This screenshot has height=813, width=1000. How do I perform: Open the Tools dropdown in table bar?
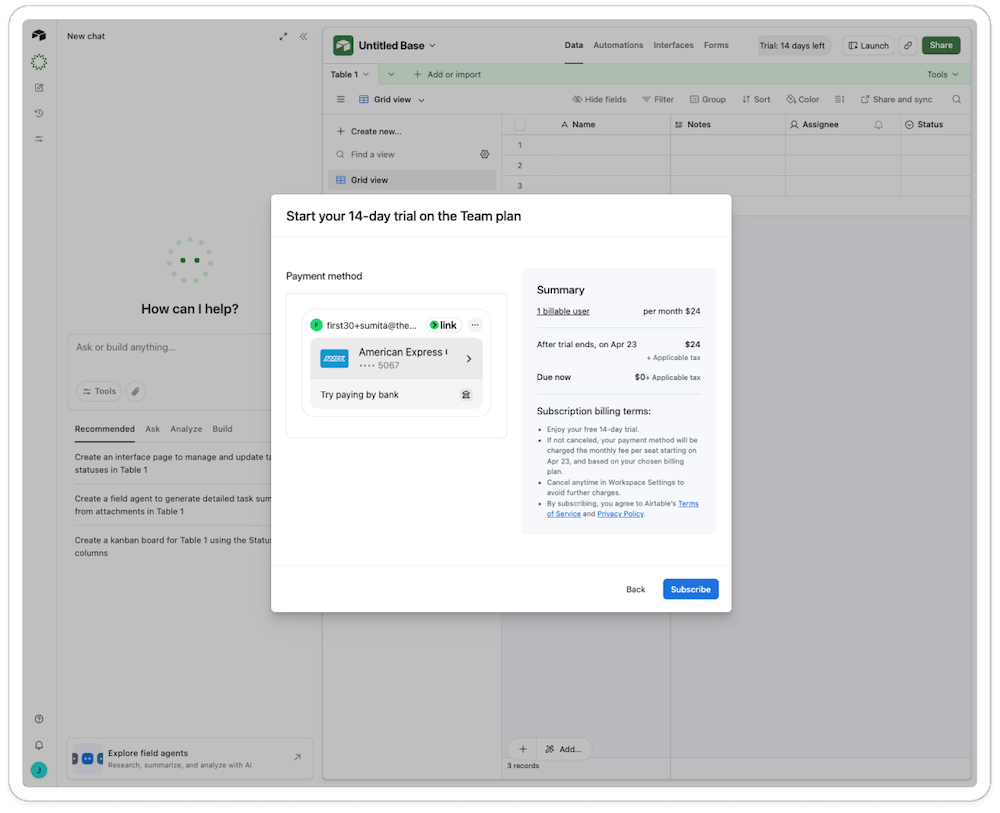(x=943, y=75)
